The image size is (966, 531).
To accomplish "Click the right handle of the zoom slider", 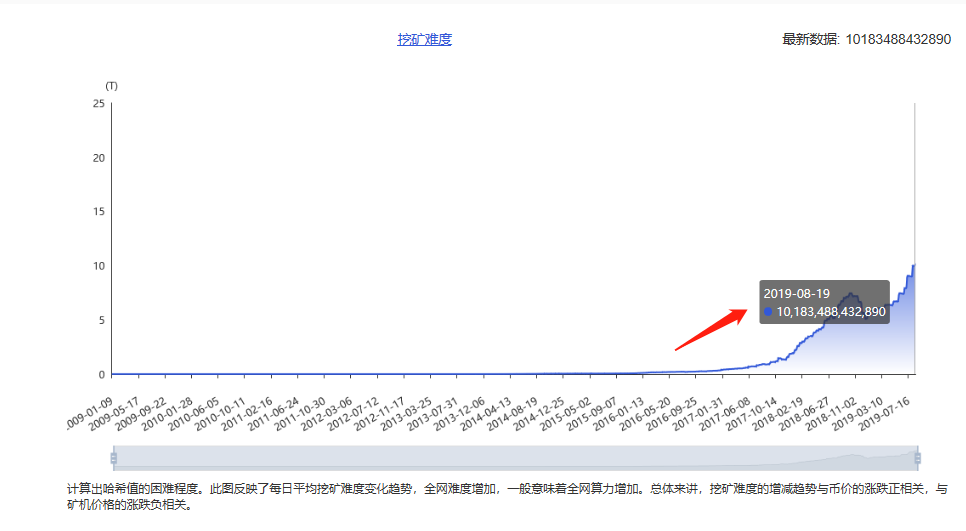I will click(x=917, y=458).
